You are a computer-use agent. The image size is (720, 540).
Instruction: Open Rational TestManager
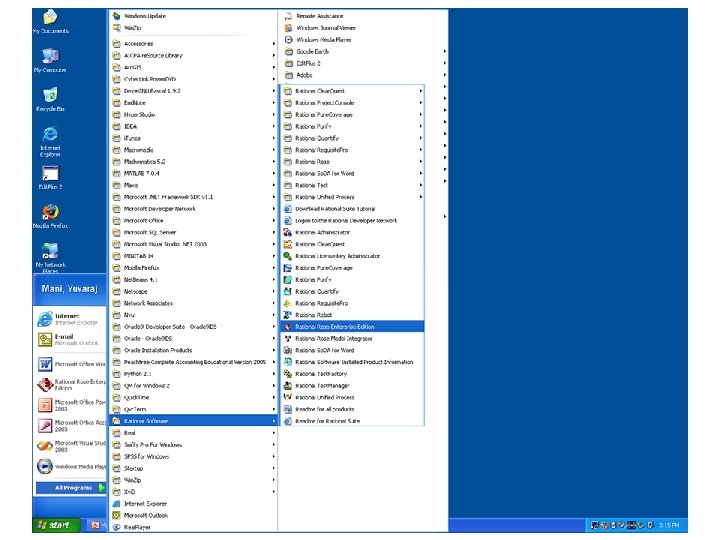(x=352, y=386)
